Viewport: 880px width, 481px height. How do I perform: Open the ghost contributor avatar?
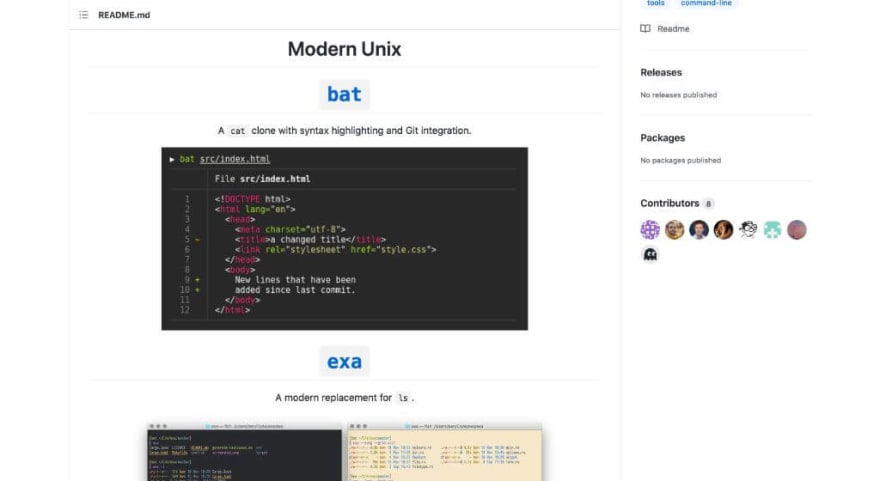pyautogui.click(x=650, y=254)
